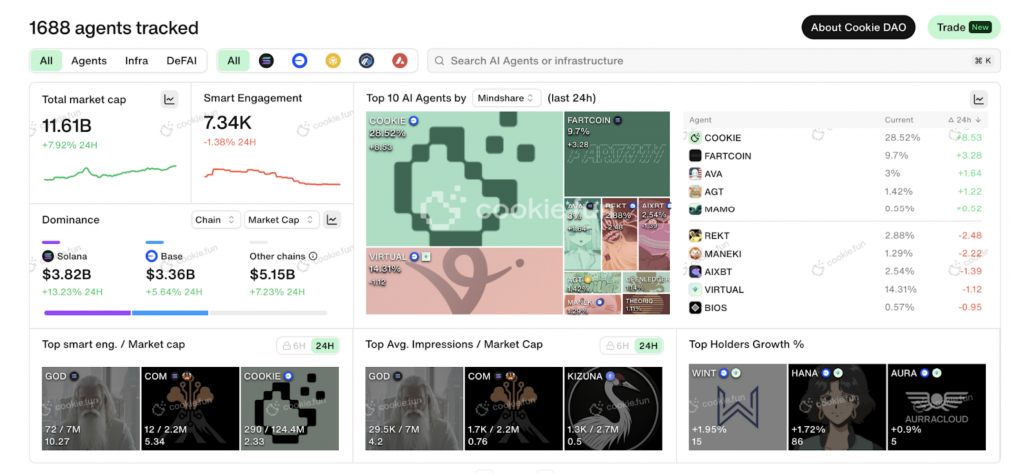
Task: Click the COOKIE agent icon in the table
Action: pyautogui.click(x=695, y=138)
